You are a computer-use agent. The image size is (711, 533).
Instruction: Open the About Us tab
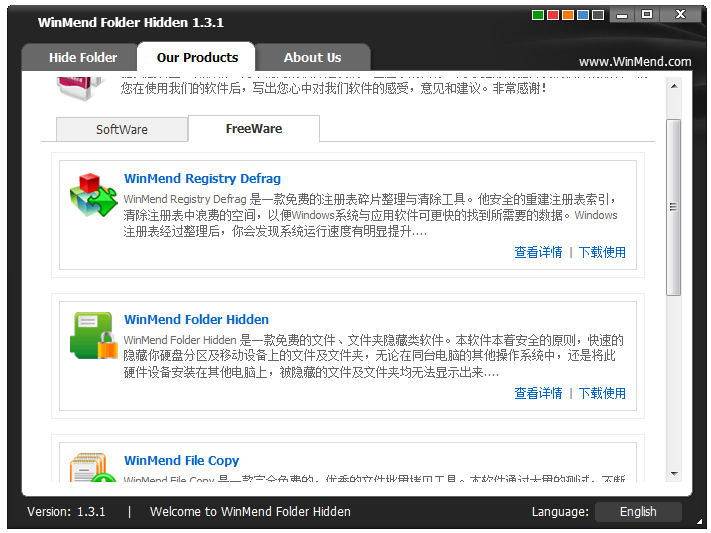click(x=312, y=58)
